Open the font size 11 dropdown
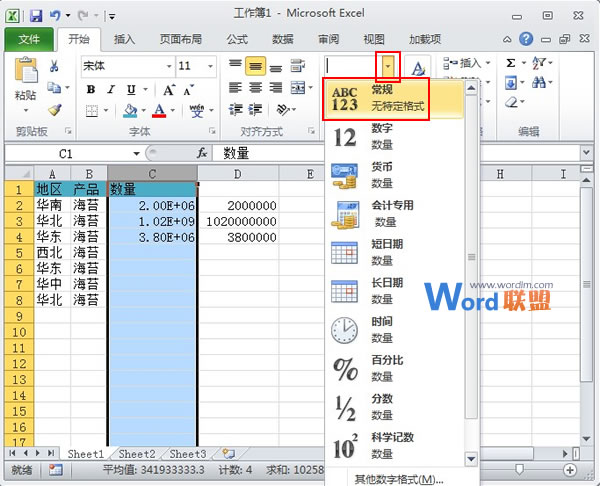This screenshot has height=486, width=600. 211,66
